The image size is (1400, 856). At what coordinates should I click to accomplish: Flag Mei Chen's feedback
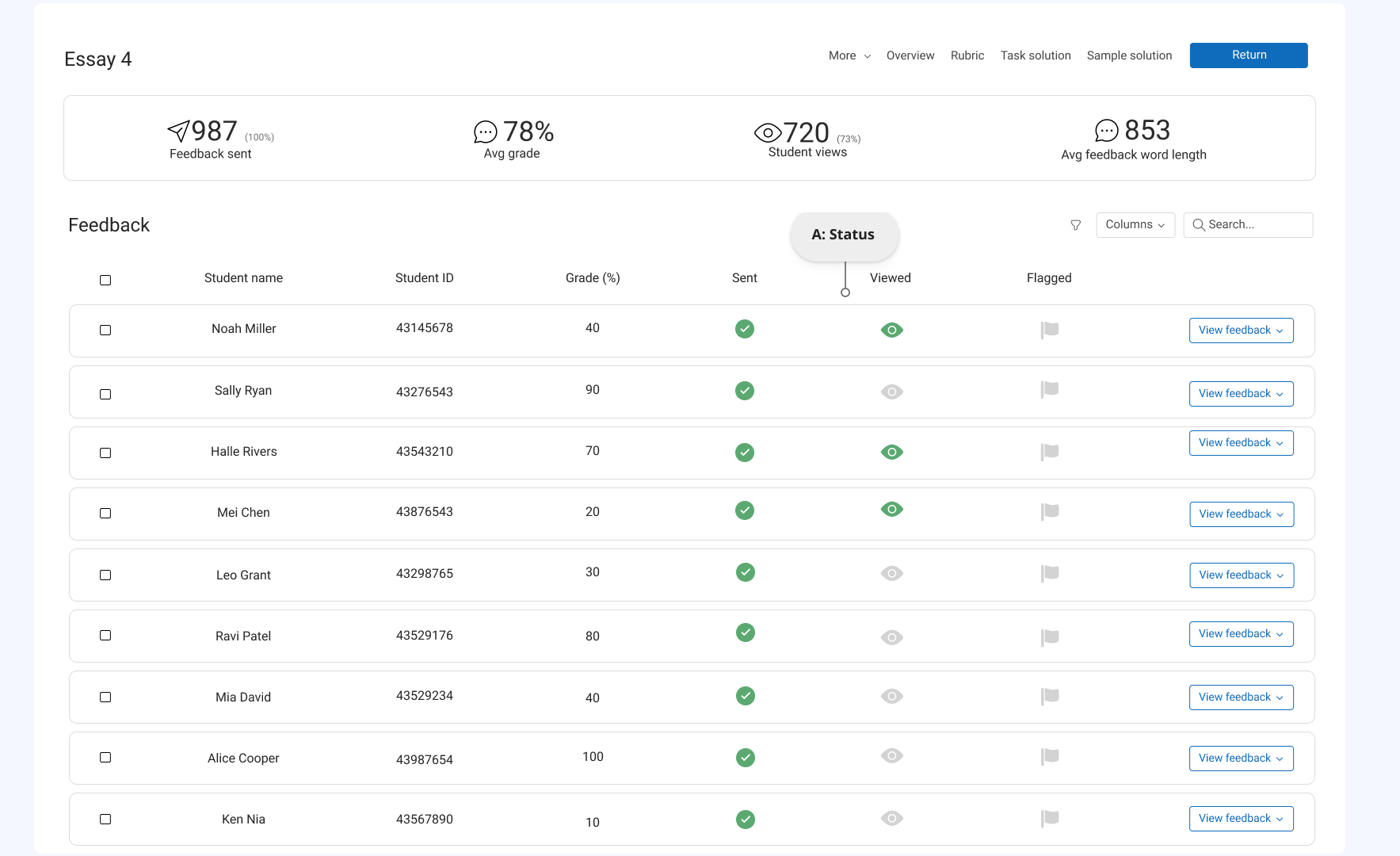pyautogui.click(x=1050, y=512)
